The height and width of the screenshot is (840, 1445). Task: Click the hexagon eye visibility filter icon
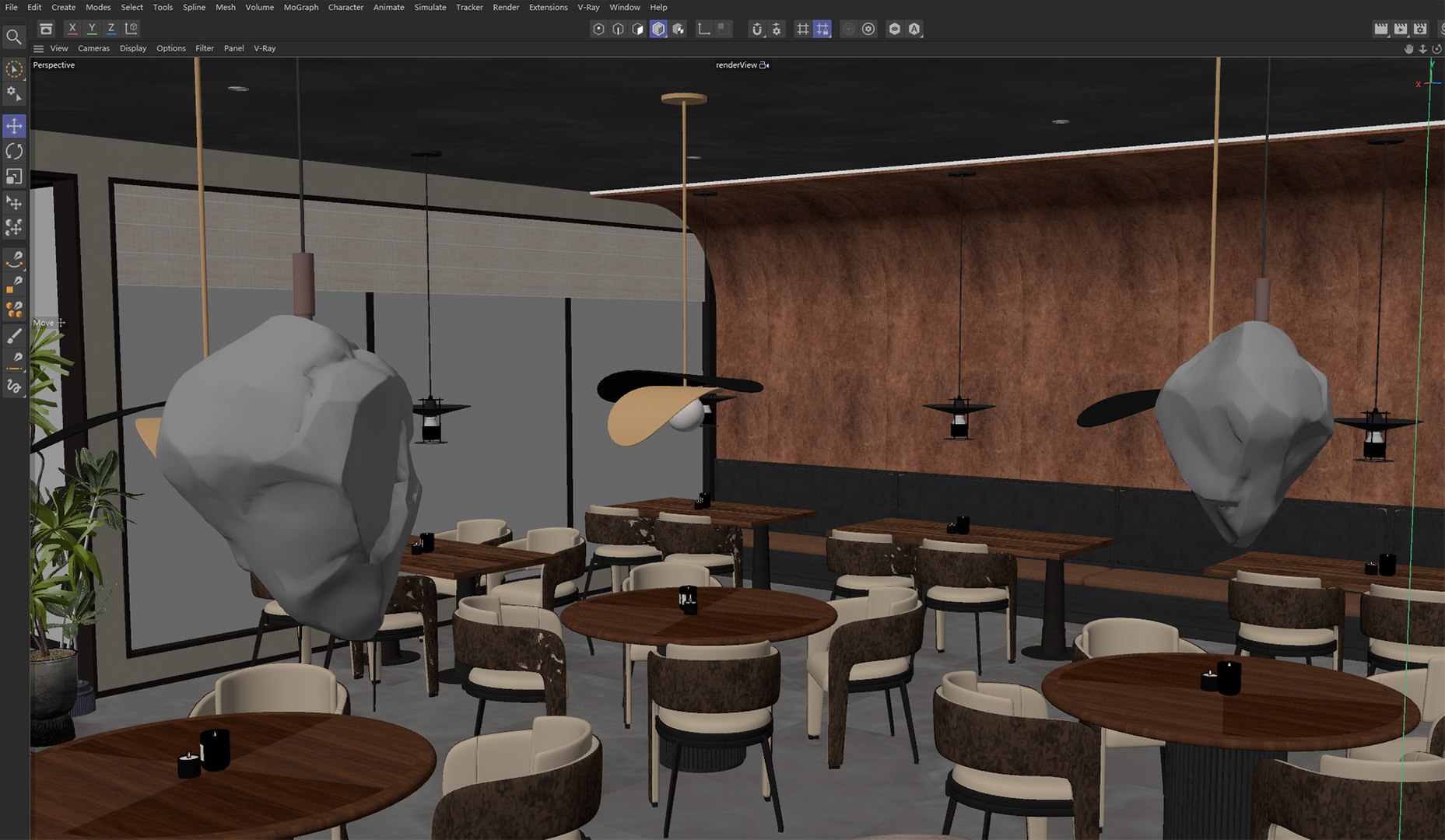(895, 29)
